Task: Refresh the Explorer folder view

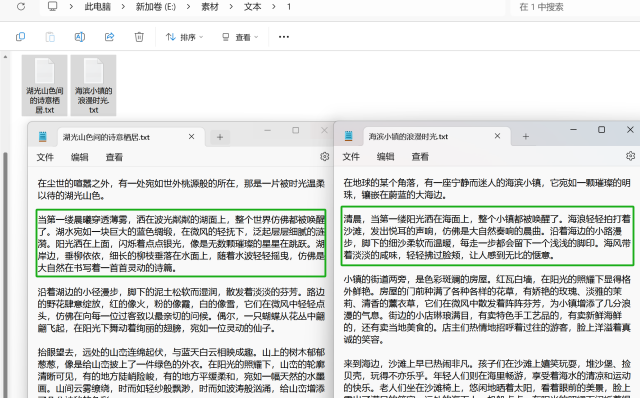Action: click(21, 7)
